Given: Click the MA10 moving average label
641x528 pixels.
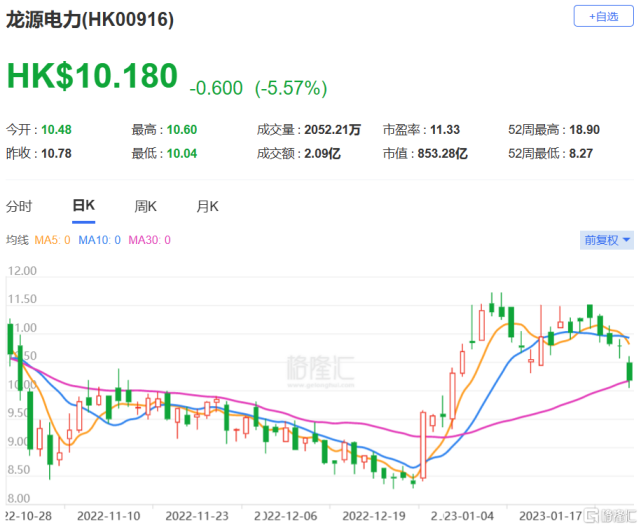Looking at the screenshot, I should click(x=99, y=240).
